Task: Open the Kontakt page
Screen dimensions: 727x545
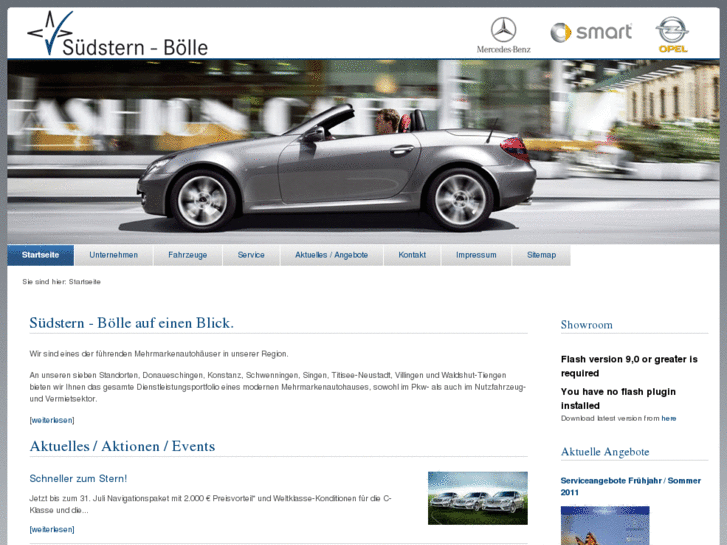Action: coord(412,255)
